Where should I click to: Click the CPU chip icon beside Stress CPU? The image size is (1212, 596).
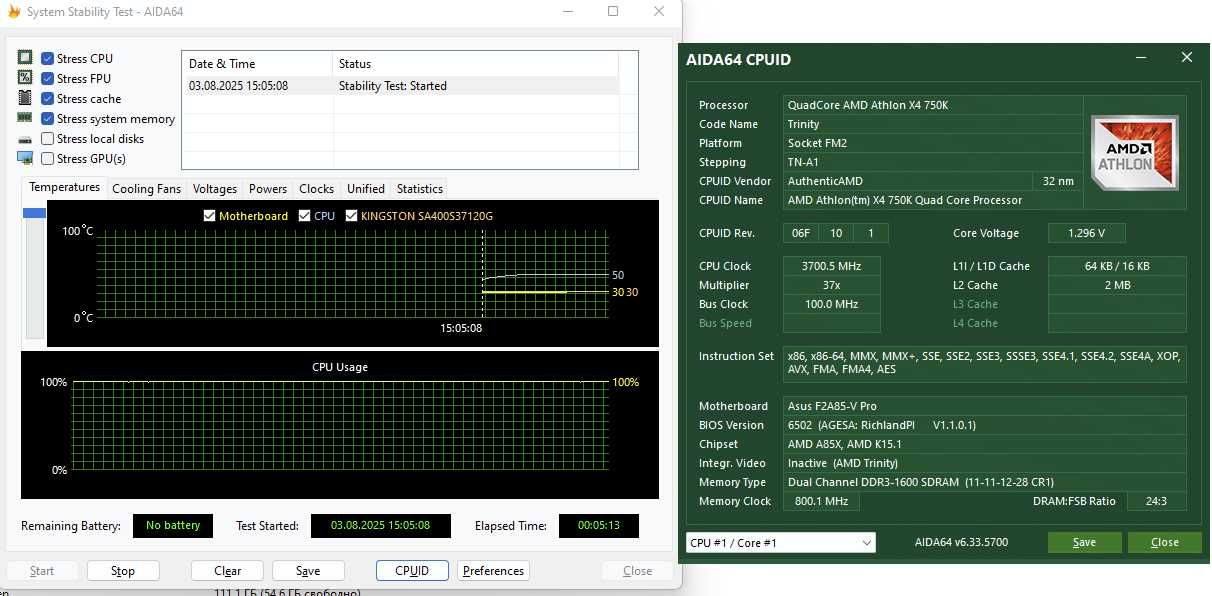click(25, 58)
